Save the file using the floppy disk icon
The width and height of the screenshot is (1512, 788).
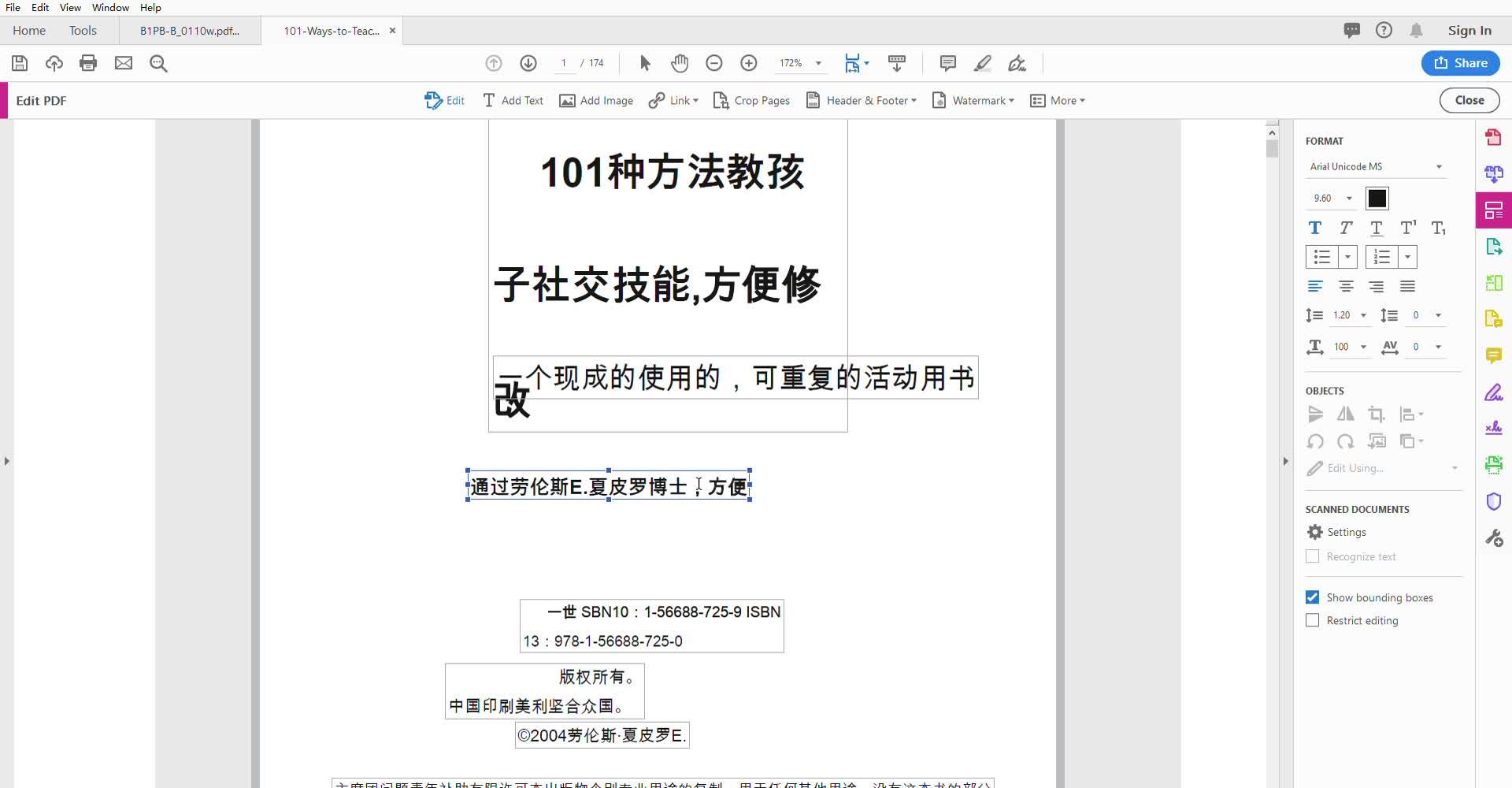coord(20,63)
